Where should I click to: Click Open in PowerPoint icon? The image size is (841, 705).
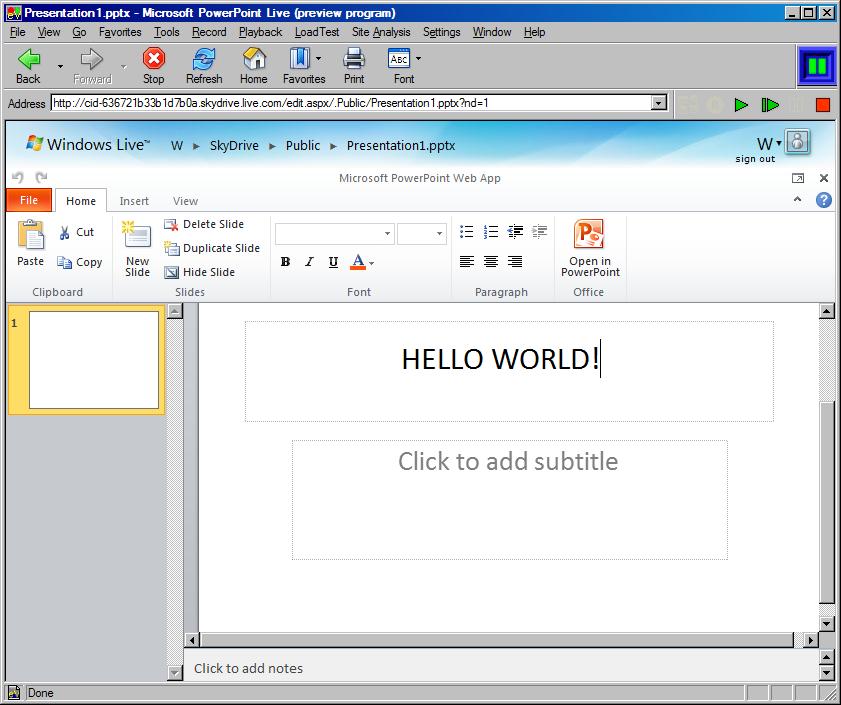coord(589,249)
